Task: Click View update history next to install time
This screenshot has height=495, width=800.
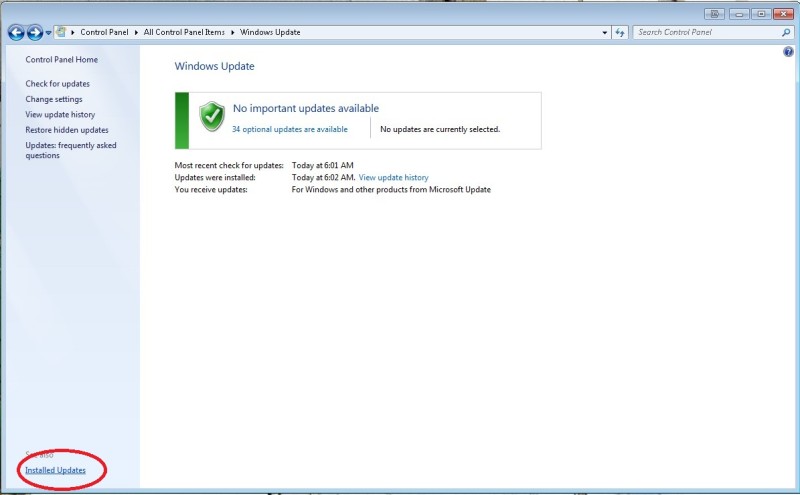Action: click(x=393, y=177)
